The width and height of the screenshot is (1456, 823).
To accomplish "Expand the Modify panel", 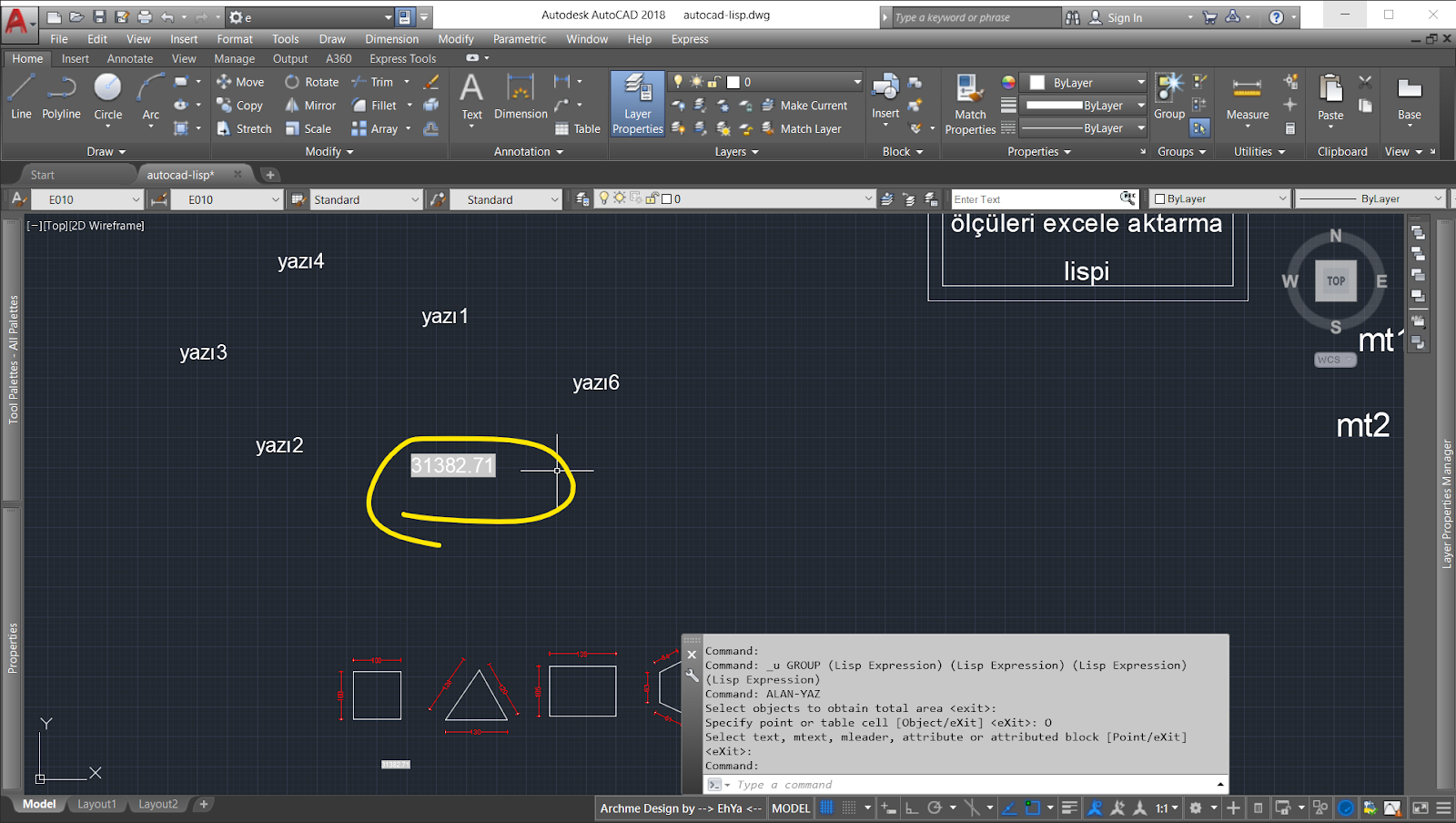I will click(329, 152).
